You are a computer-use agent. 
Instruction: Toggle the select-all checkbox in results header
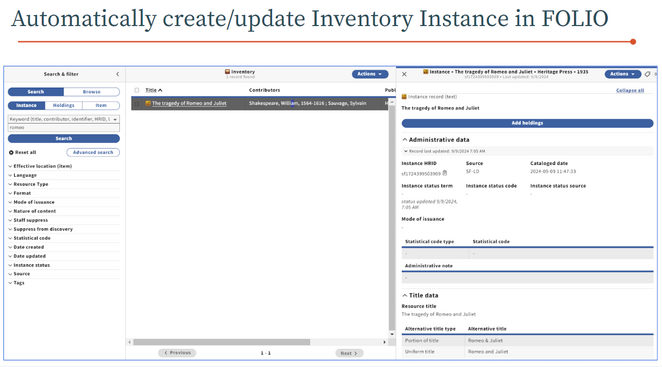pos(136,90)
